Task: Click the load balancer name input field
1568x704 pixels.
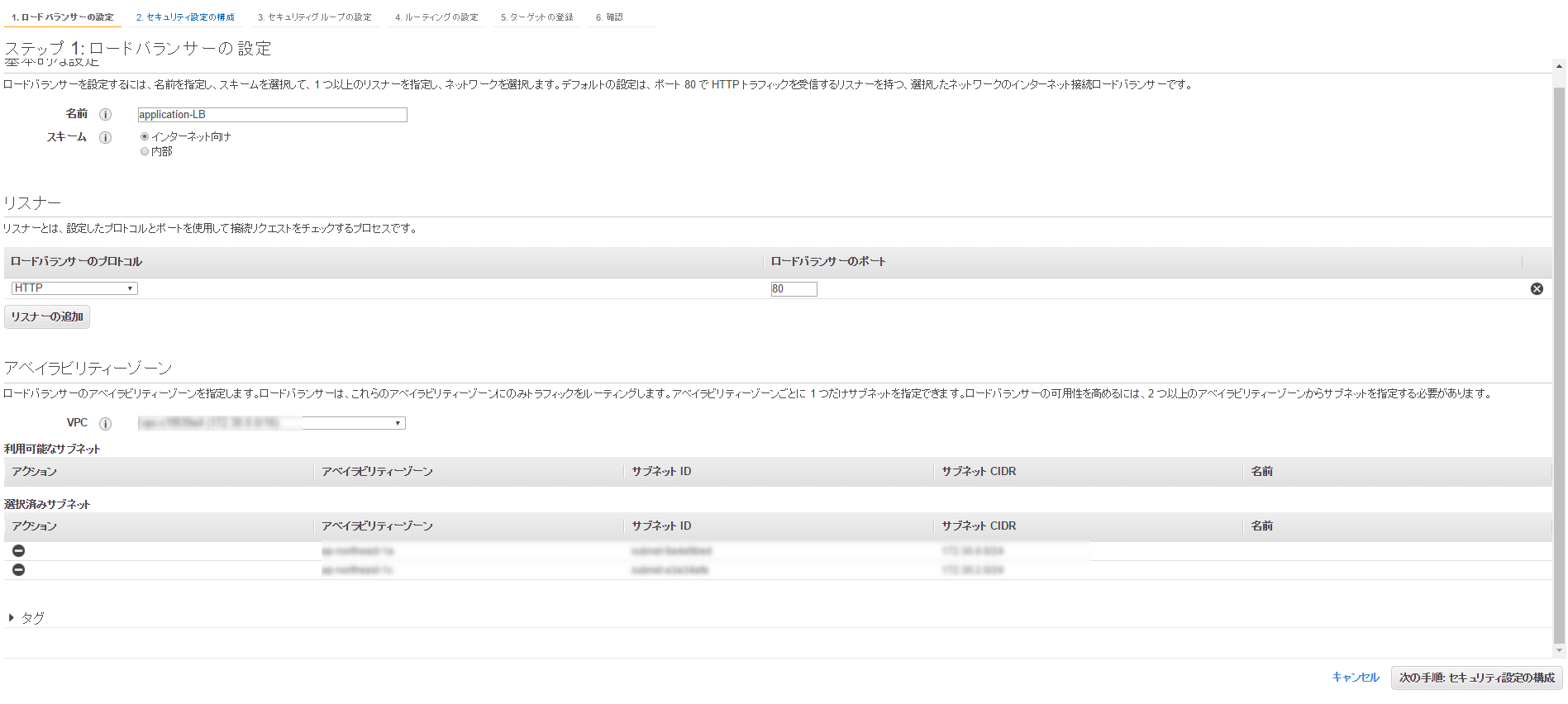Action: [x=272, y=115]
